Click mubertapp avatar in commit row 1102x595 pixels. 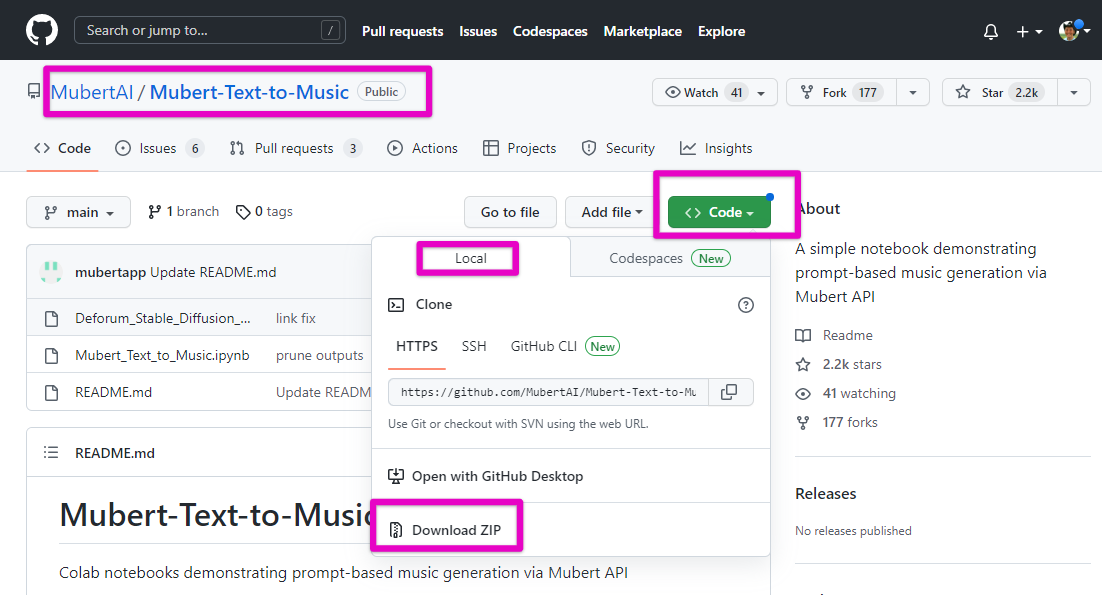coord(51,272)
